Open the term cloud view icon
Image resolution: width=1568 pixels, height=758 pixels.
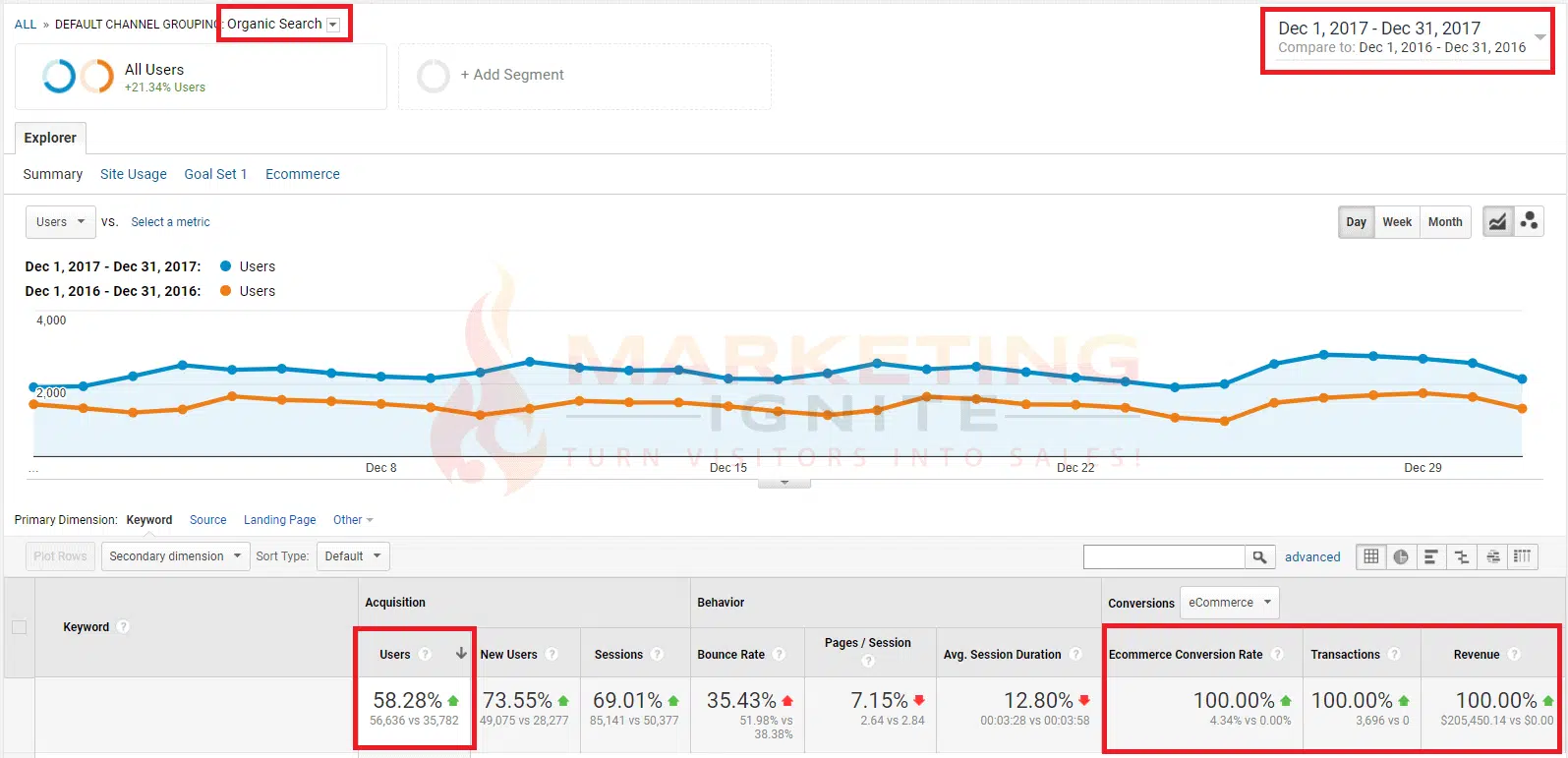1492,556
